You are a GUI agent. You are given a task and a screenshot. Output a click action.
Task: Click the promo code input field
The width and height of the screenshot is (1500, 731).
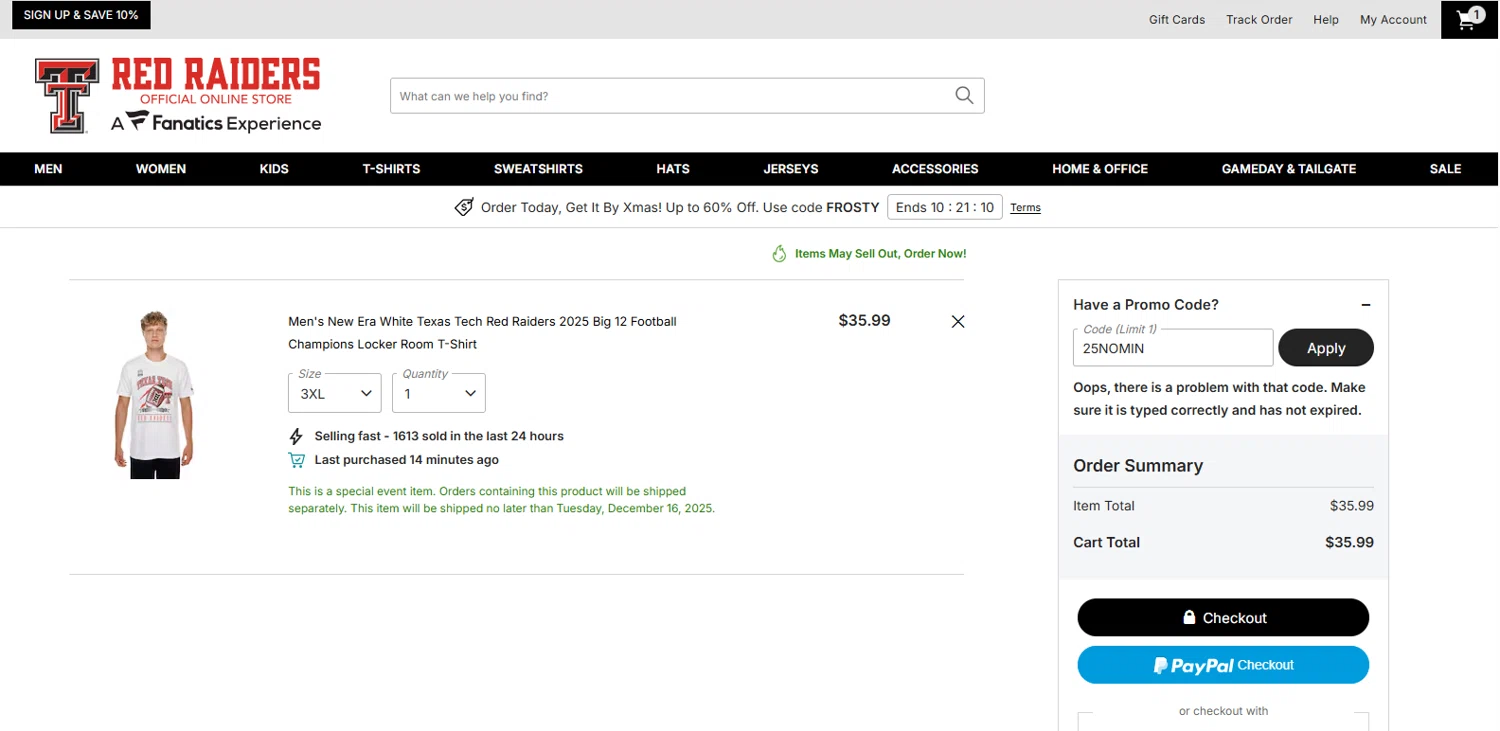1173,348
